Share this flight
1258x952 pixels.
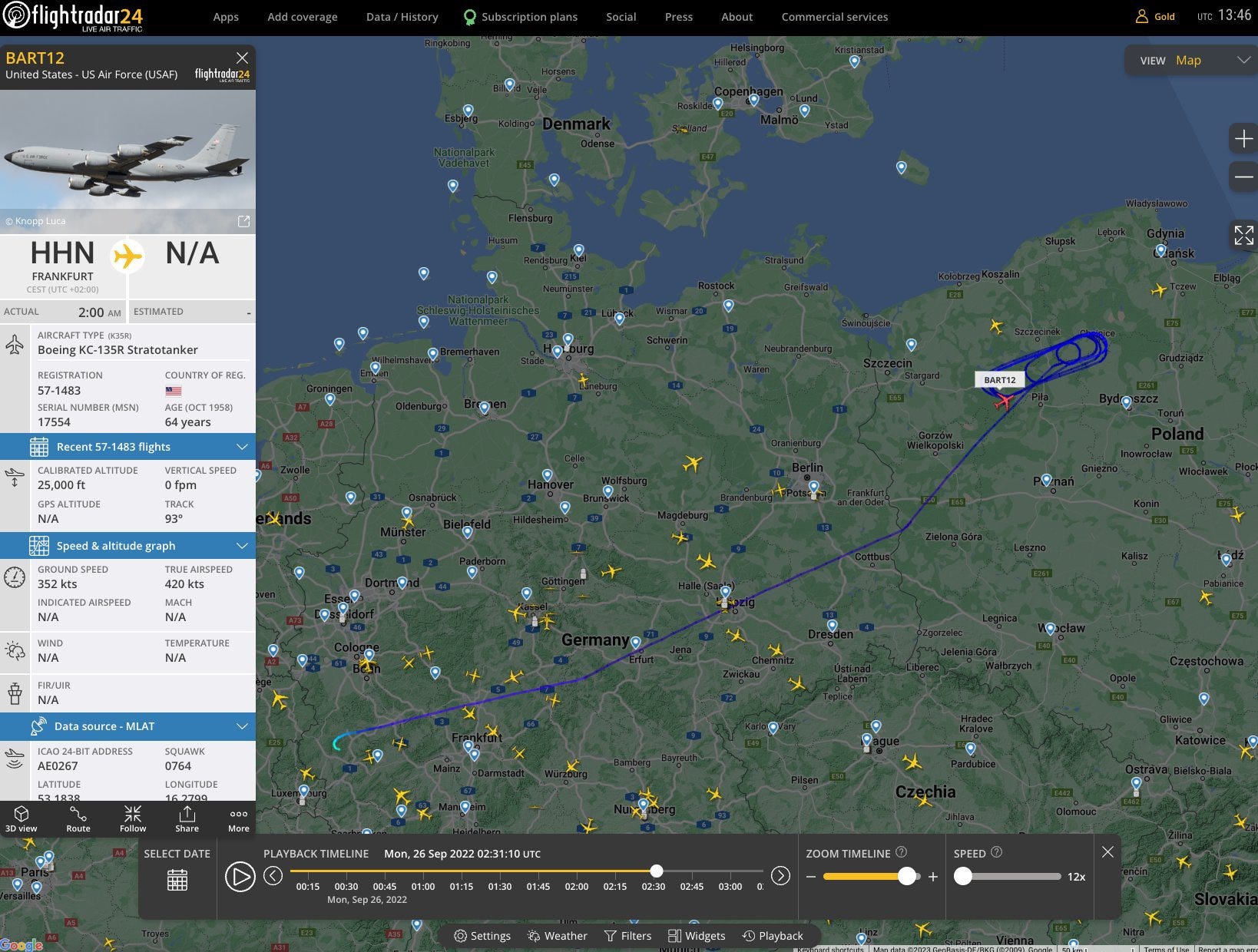click(x=187, y=818)
